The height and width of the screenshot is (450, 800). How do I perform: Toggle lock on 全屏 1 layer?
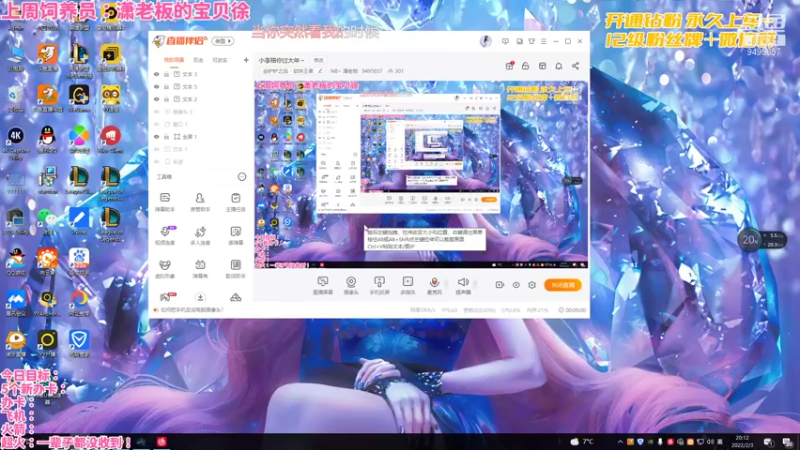click(166, 137)
